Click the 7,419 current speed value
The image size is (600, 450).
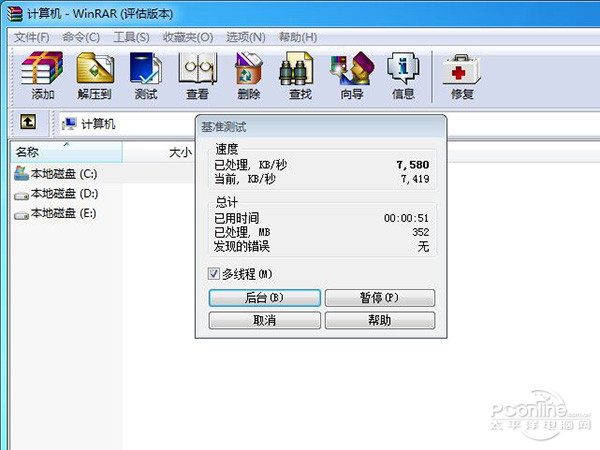coord(415,179)
